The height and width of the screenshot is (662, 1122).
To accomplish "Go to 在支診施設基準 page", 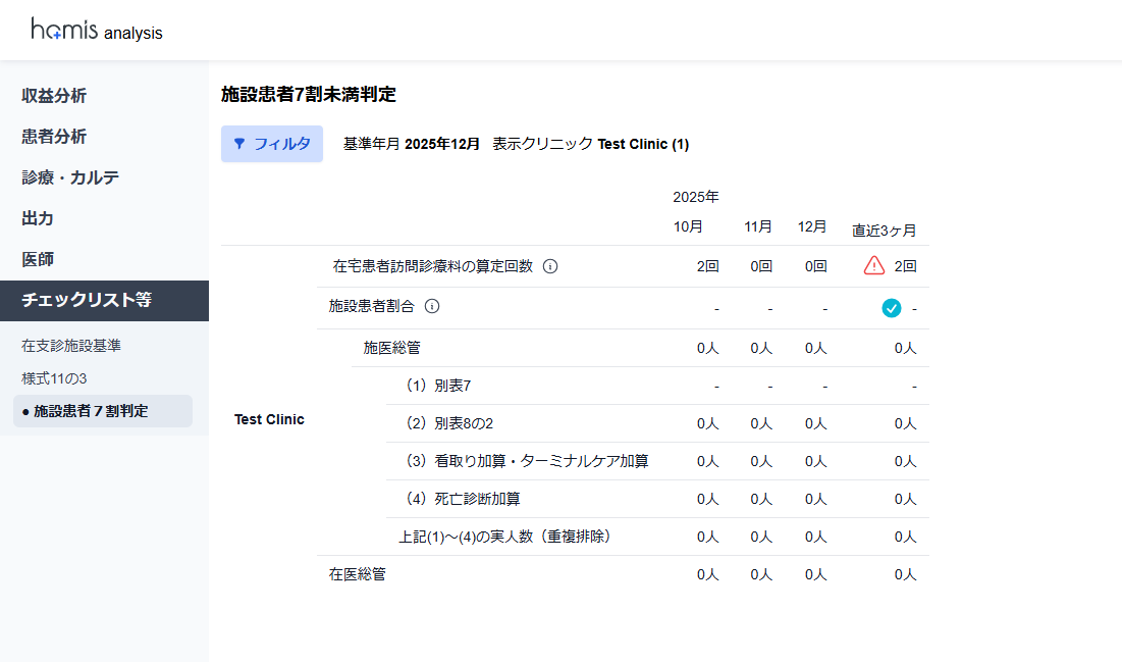I will tap(71, 346).
